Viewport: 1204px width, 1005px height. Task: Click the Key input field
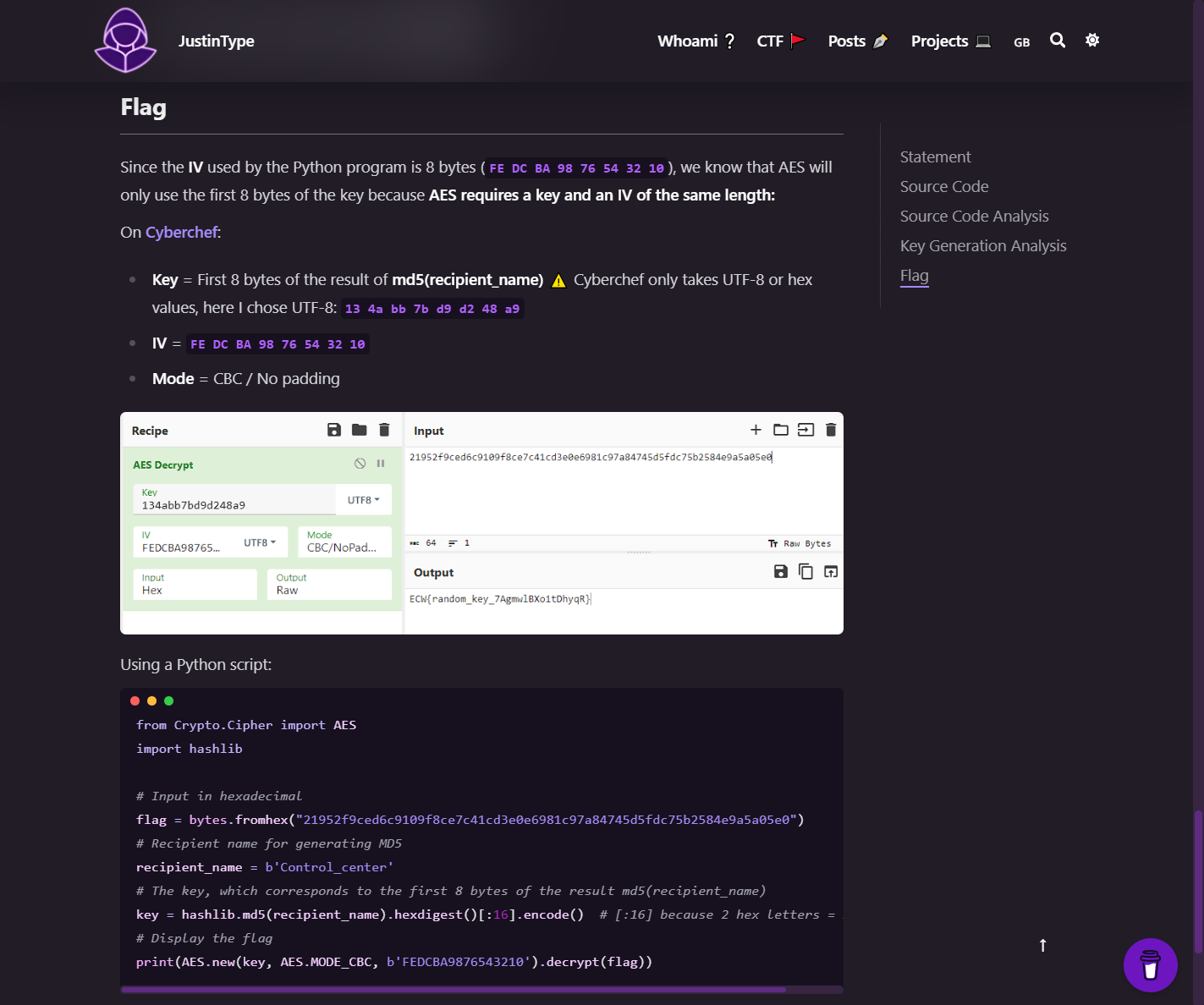click(x=234, y=499)
